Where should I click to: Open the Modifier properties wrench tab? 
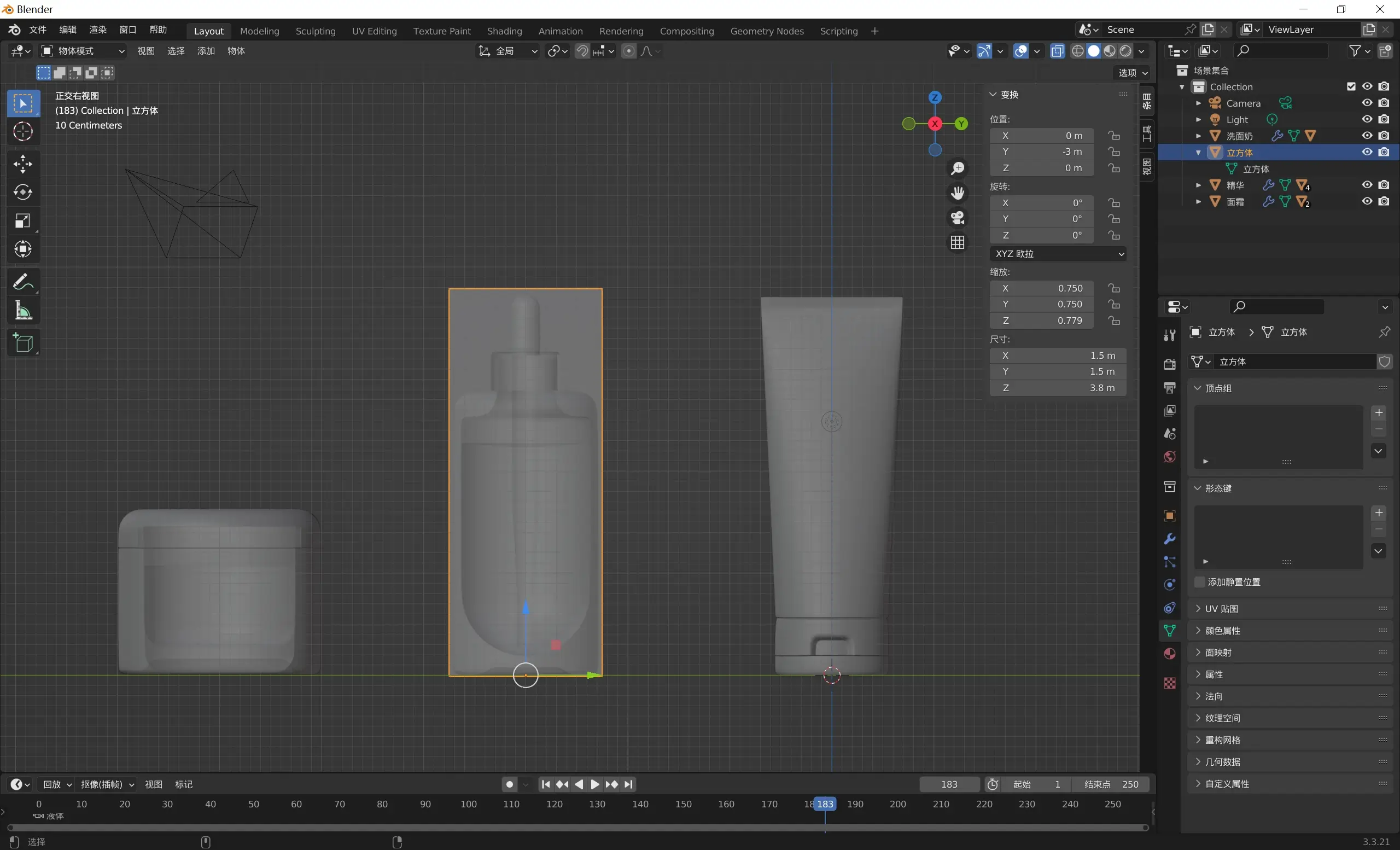click(1169, 539)
